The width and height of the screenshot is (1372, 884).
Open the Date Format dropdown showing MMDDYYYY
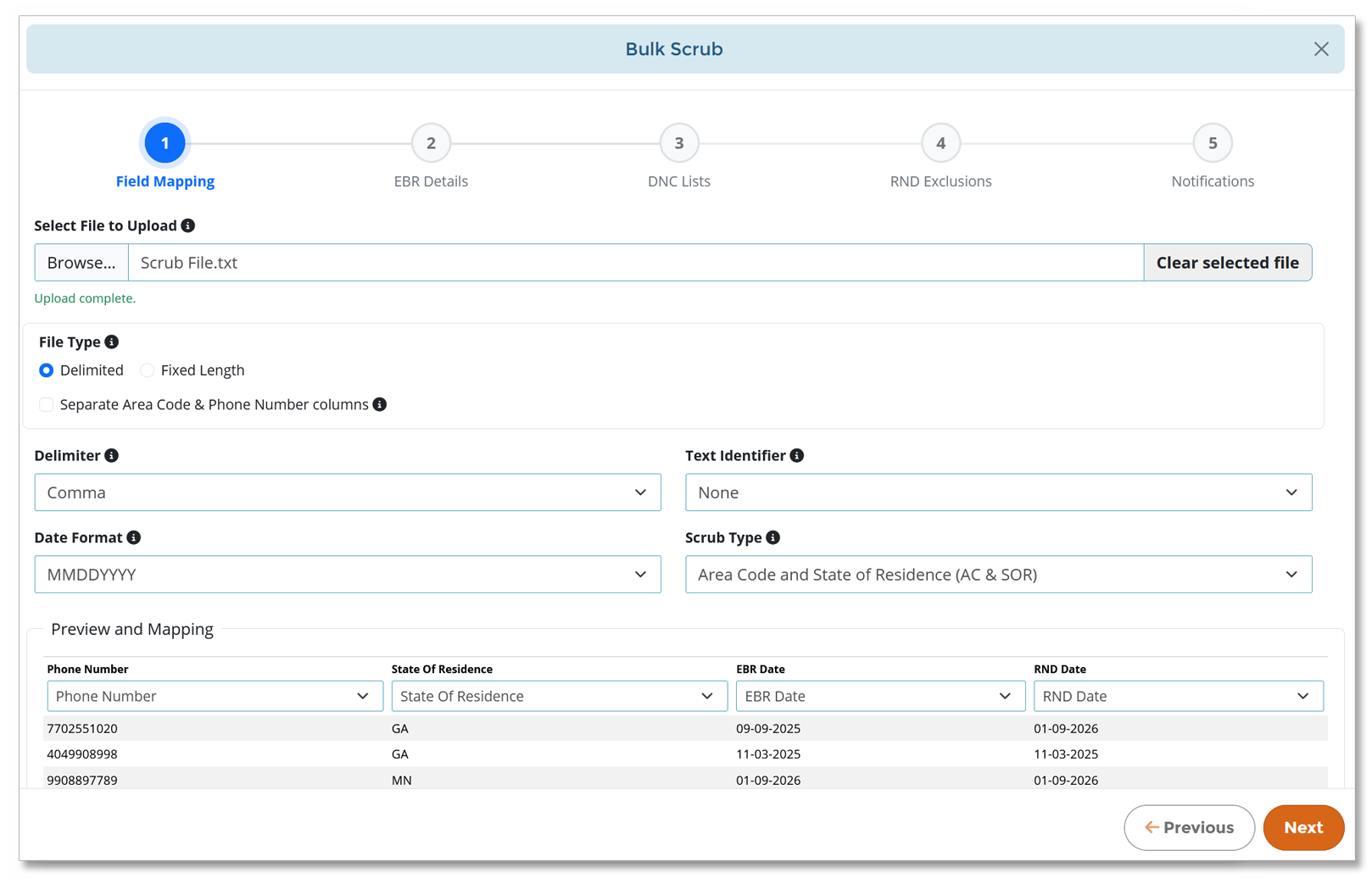[347, 575]
